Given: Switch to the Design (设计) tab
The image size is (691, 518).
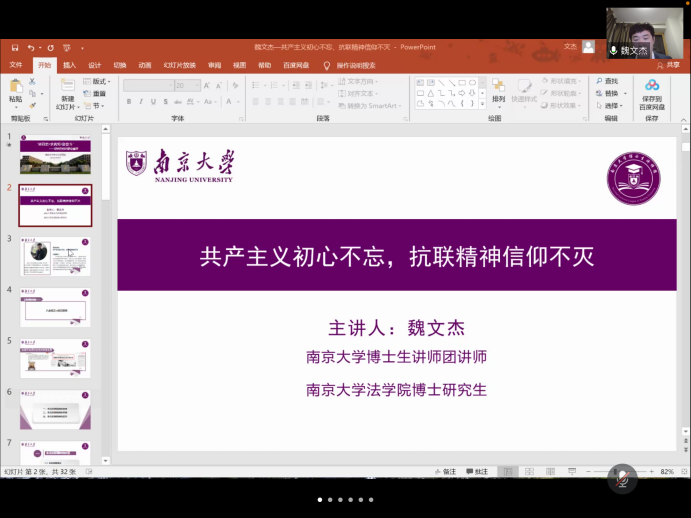Looking at the screenshot, I should (x=95, y=65).
